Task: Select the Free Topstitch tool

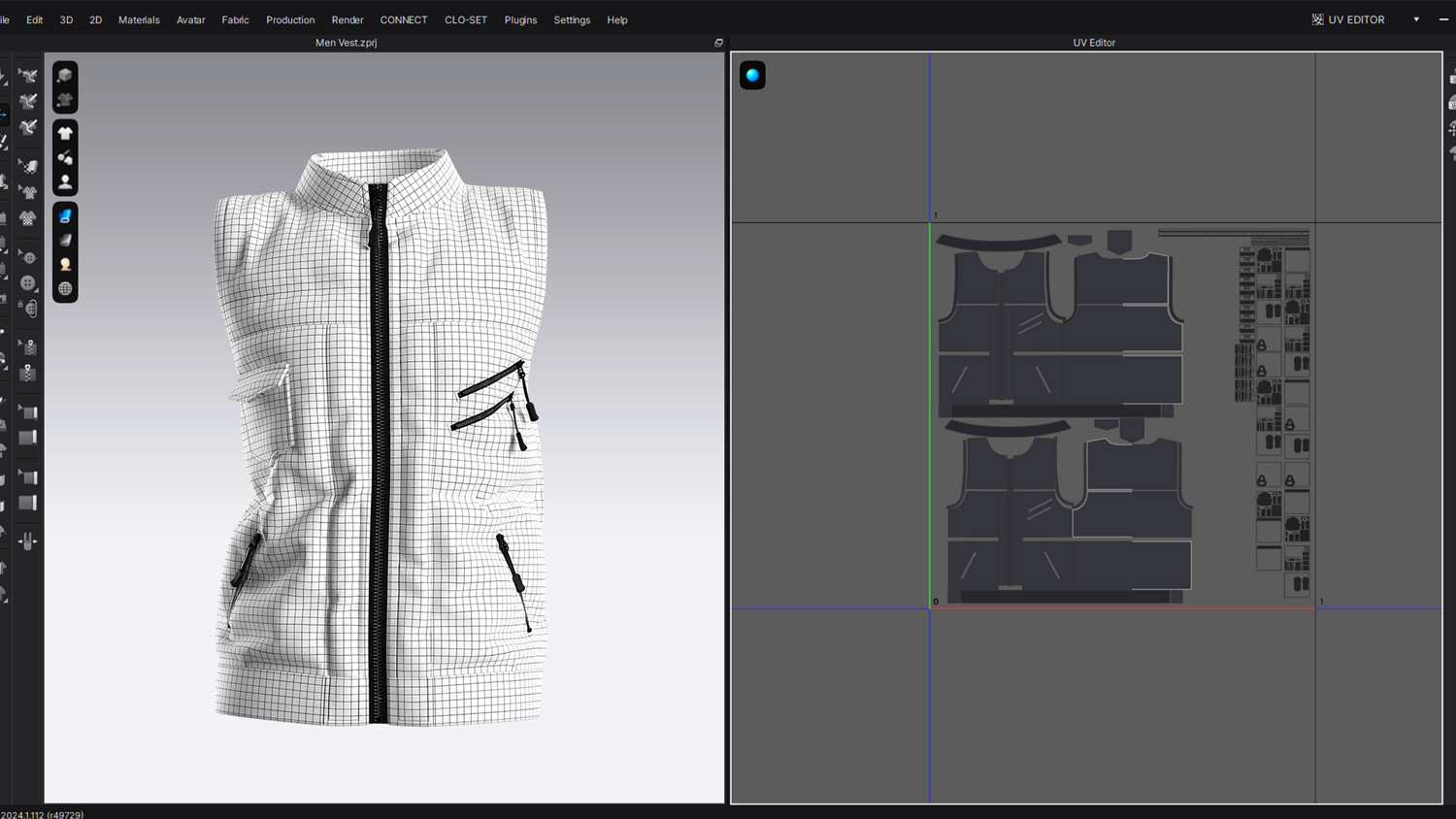Action: [x=28, y=127]
